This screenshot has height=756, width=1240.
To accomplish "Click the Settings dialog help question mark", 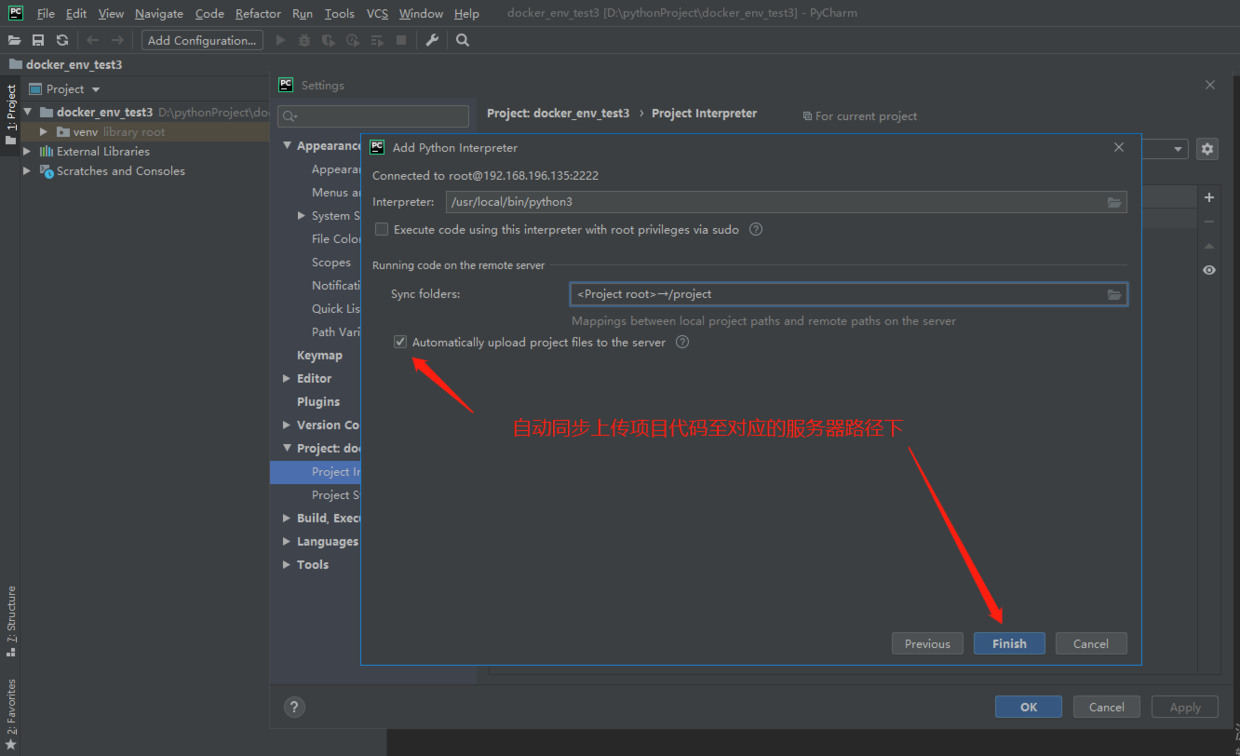I will (x=294, y=707).
